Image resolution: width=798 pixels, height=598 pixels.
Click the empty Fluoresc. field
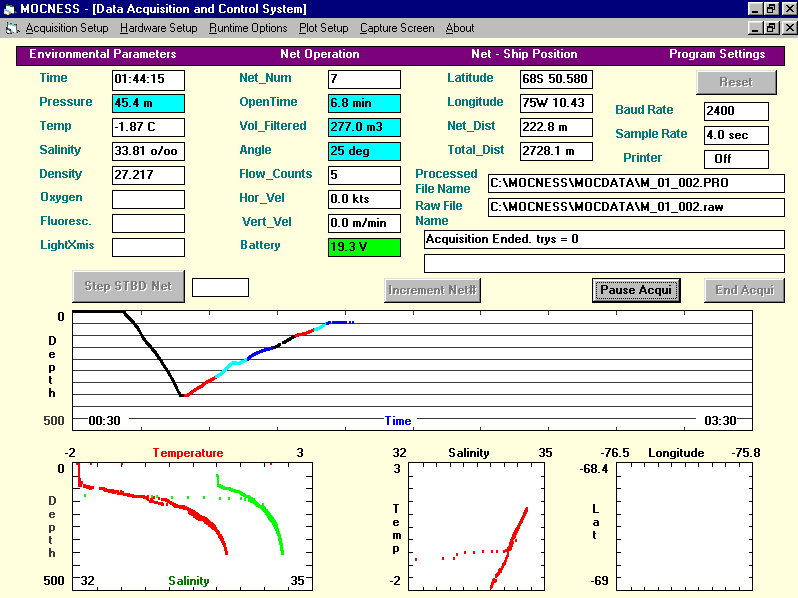(x=148, y=223)
